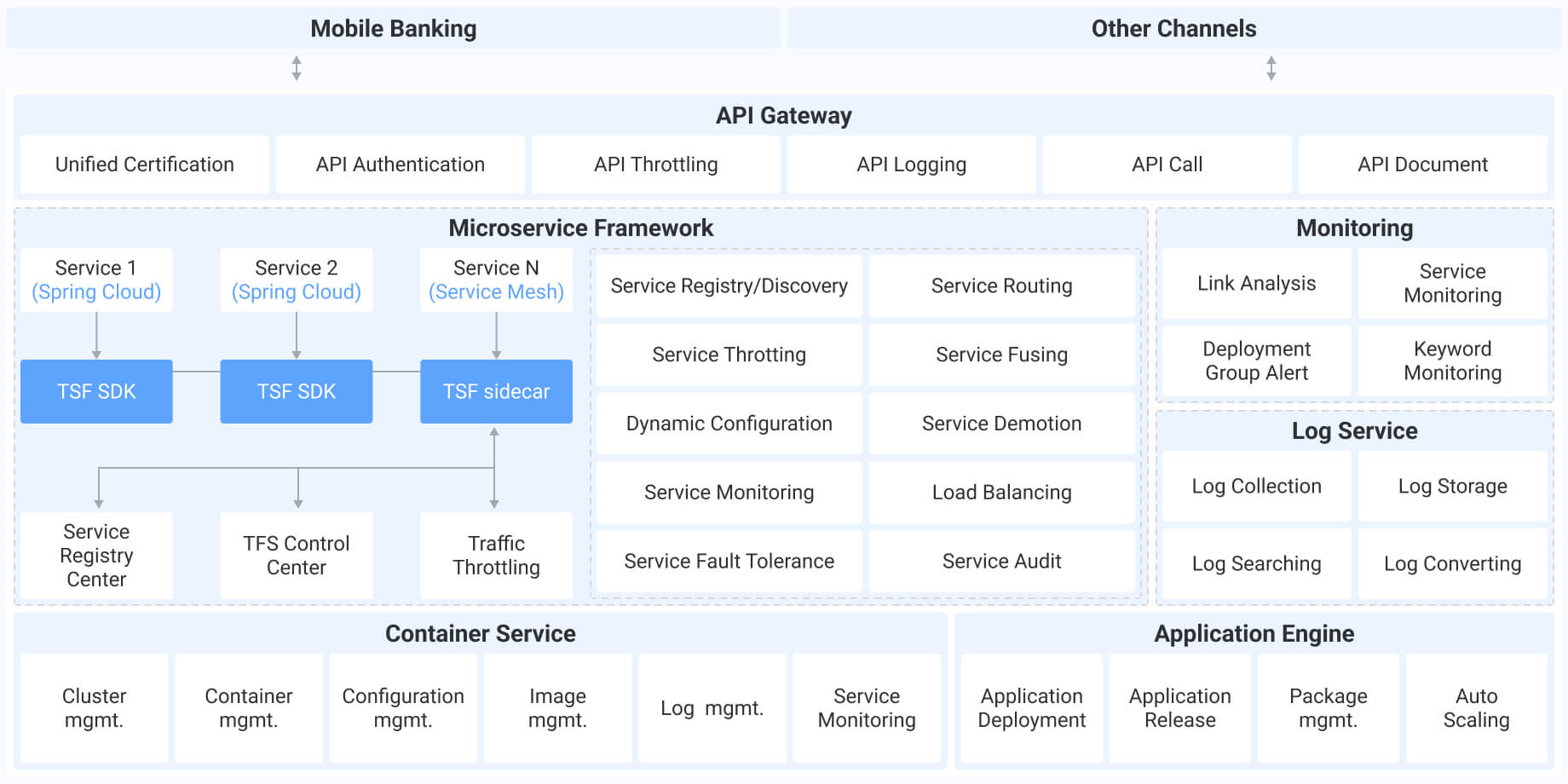Enable the API Throttling gateway feature

pyautogui.click(x=655, y=164)
